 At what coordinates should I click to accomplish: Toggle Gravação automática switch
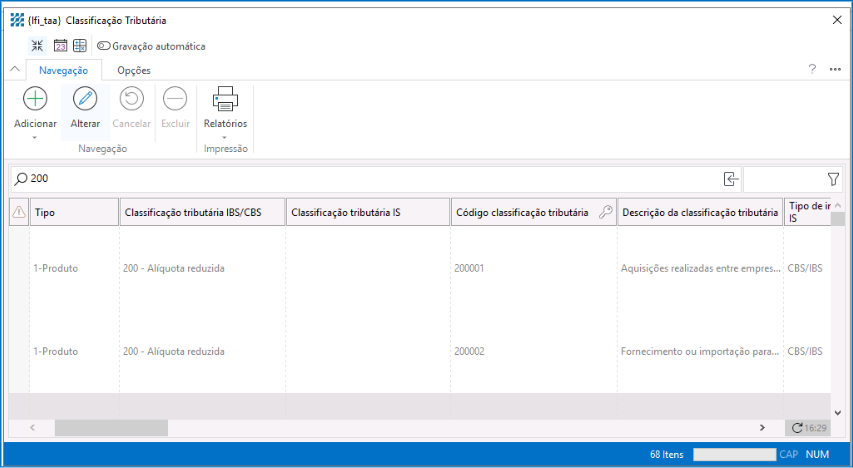click(104, 46)
